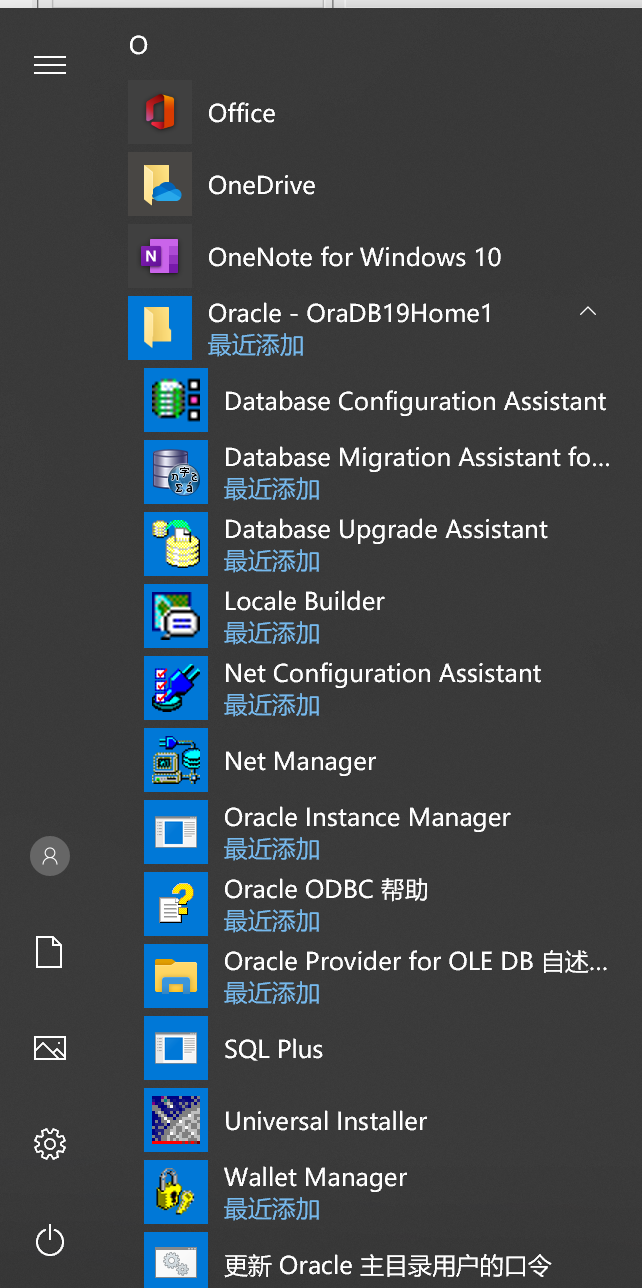Open the Pictures folder shortcut
The height and width of the screenshot is (1288, 642).
coord(50,1048)
